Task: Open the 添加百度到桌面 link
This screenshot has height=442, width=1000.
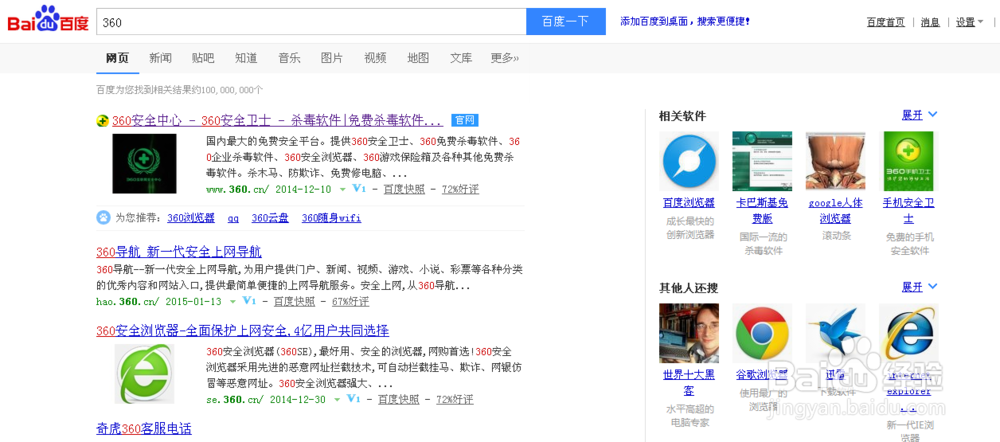Action: (685, 22)
